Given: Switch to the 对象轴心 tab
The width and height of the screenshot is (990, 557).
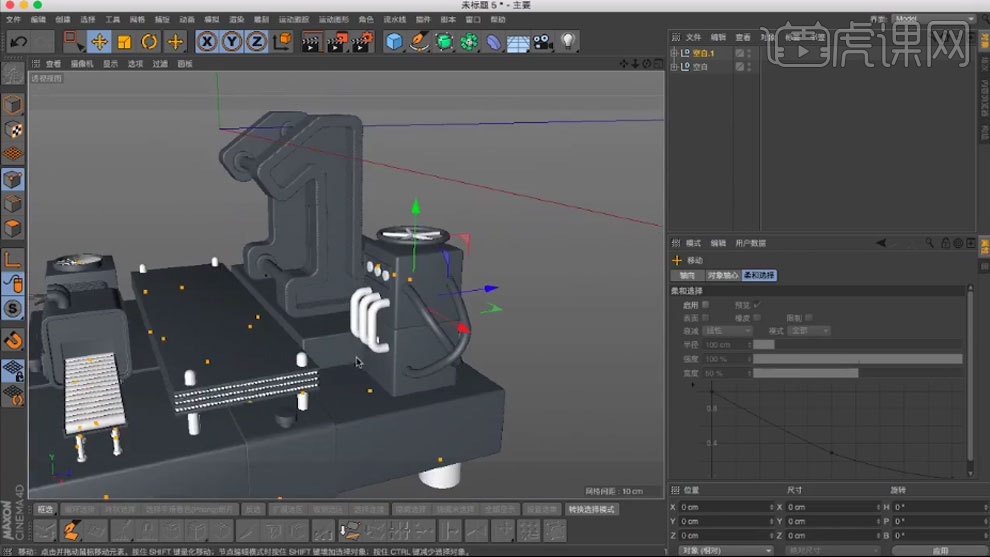Looking at the screenshot, I should click(722, 275).
